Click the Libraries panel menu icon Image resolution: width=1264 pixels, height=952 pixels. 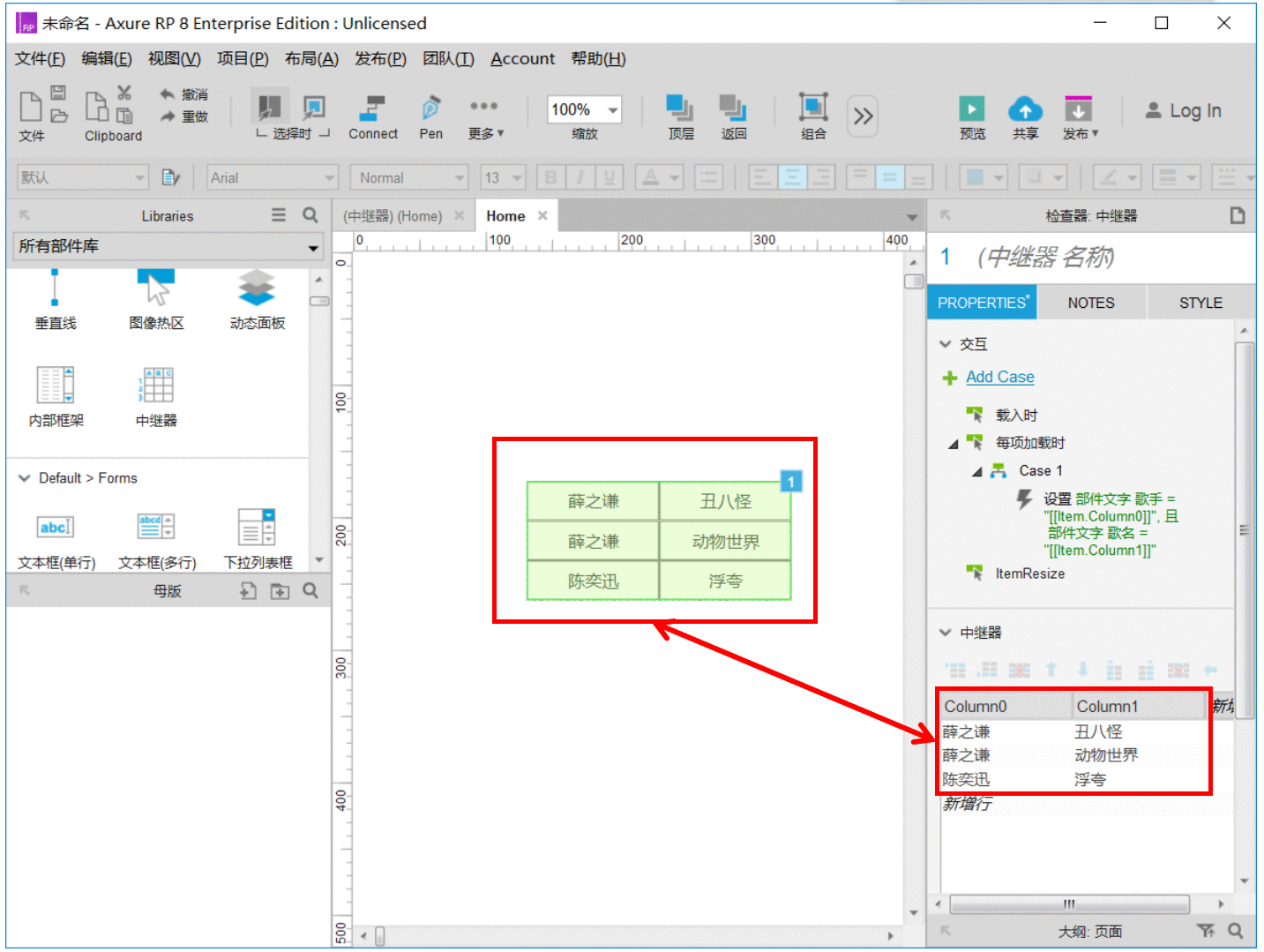point(279,215)
